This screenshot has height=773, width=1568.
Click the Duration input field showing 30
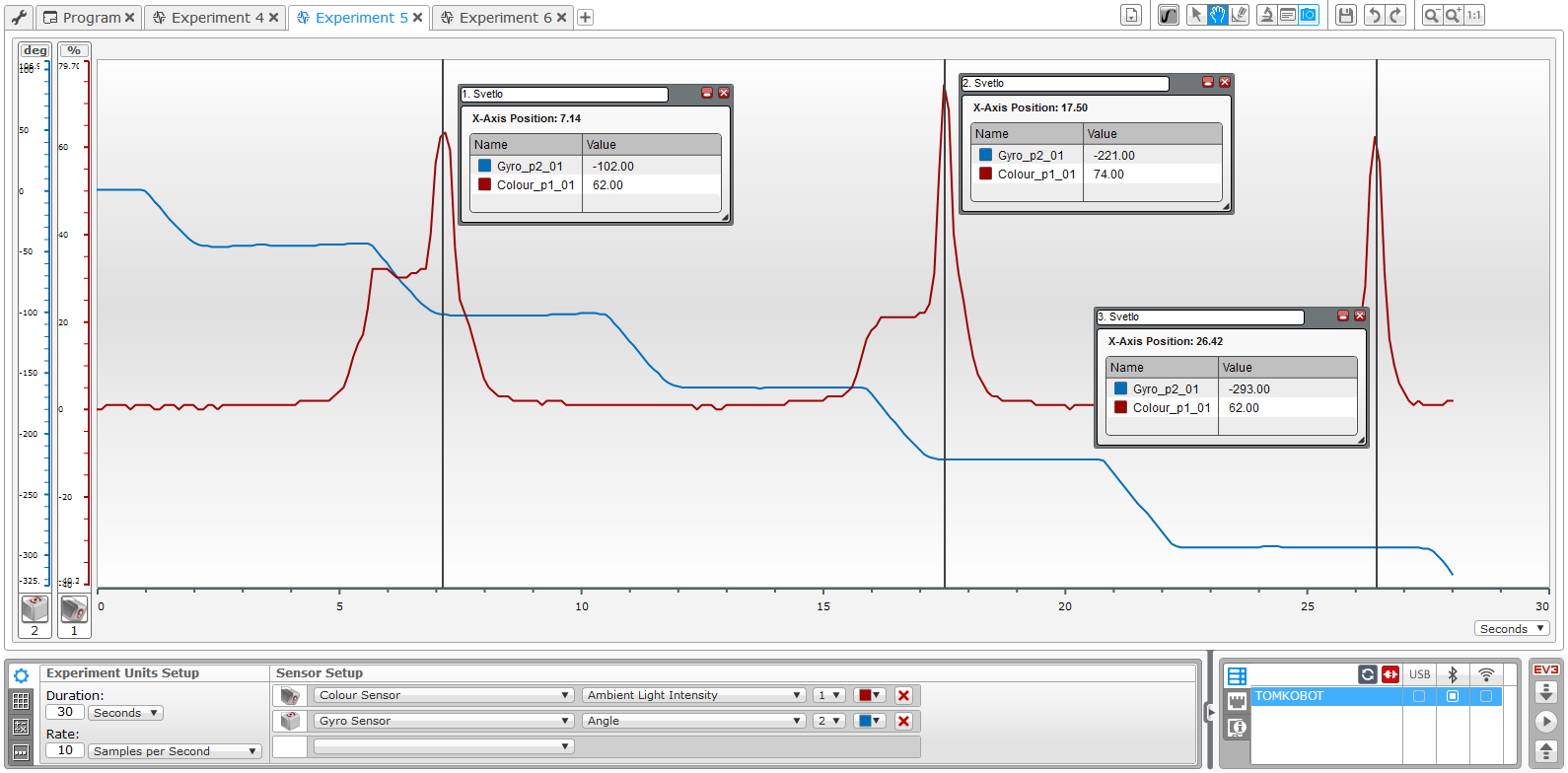coord(64,712)
